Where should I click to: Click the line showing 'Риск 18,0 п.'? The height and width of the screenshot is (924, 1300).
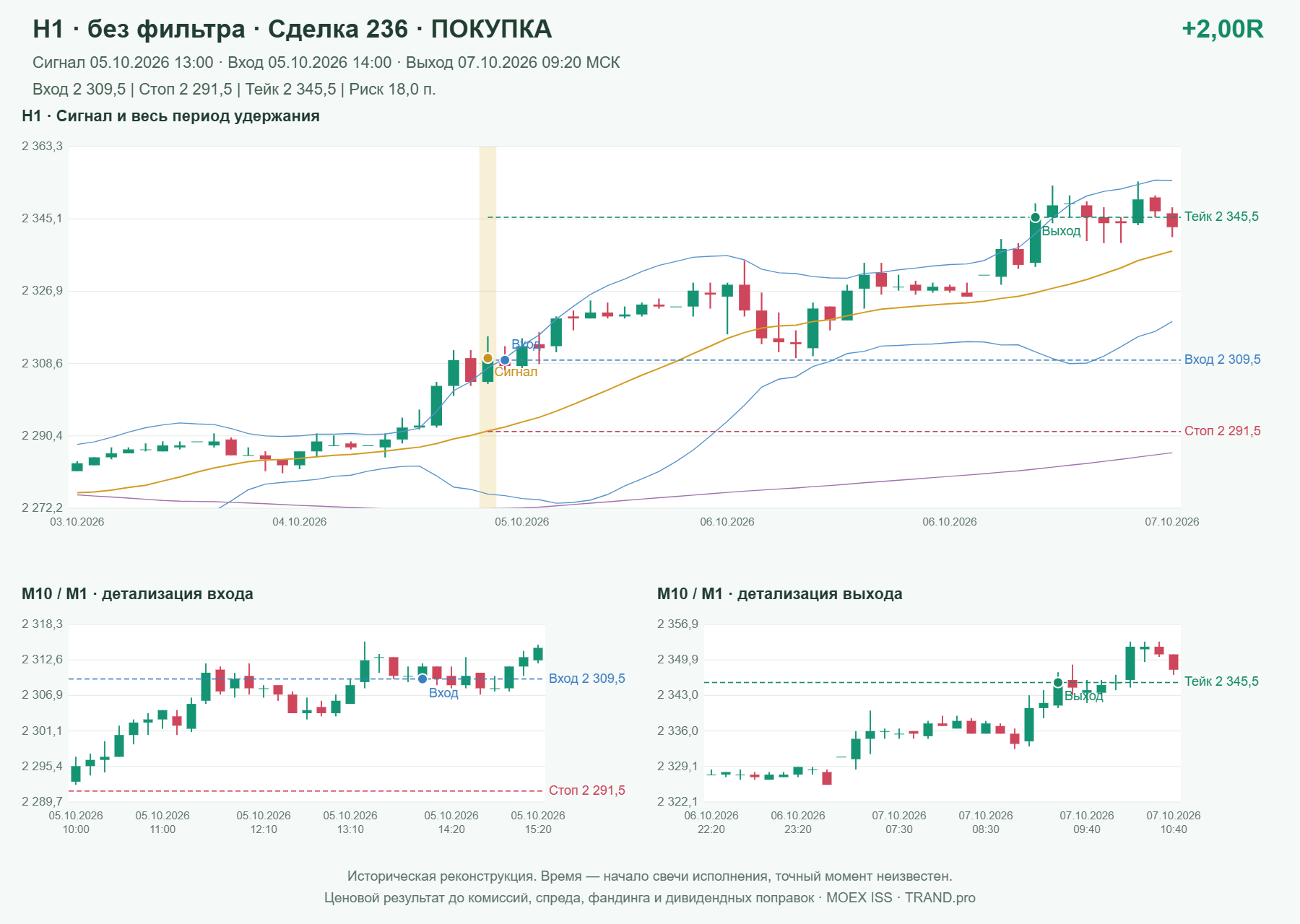coord(234,90)
